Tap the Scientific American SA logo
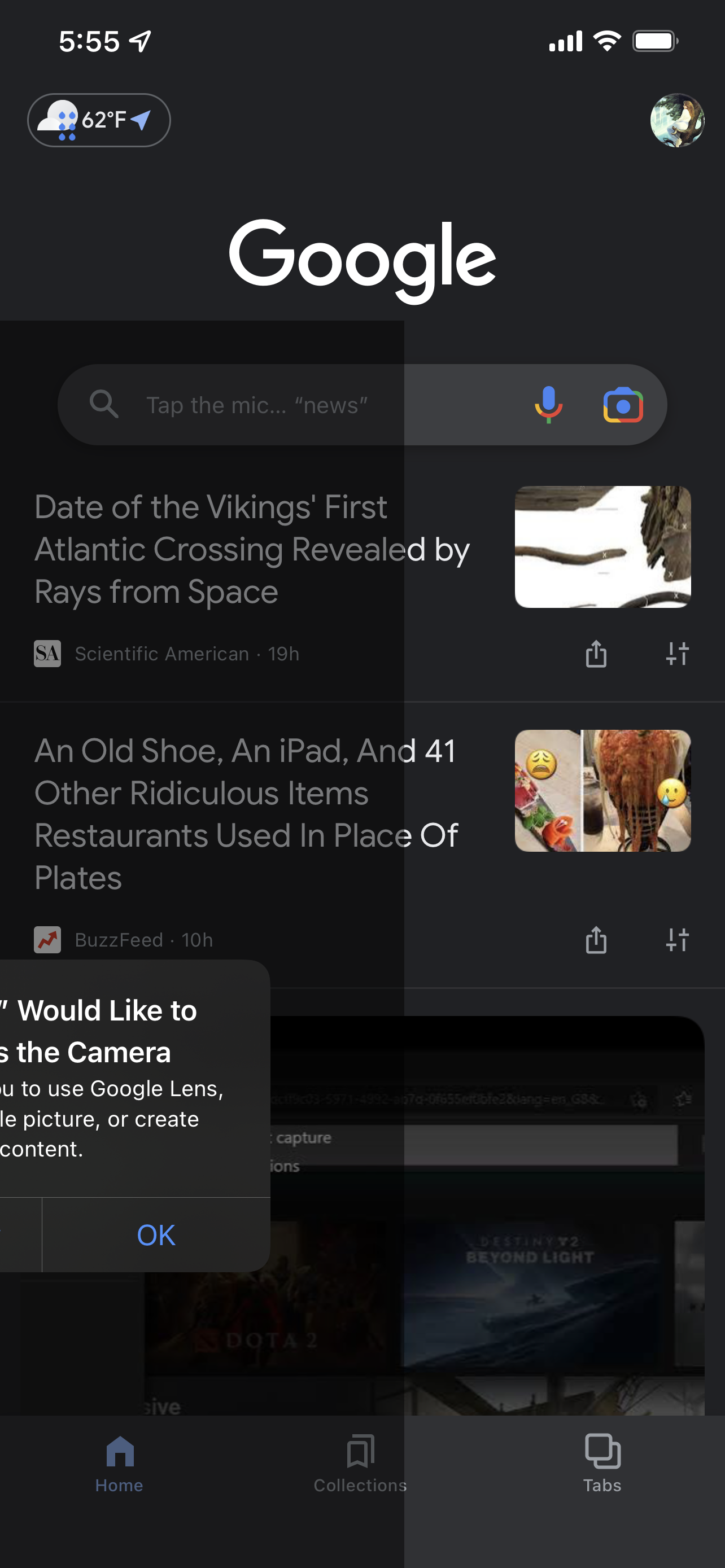725x1568 pixels. (x=47, y=654)
